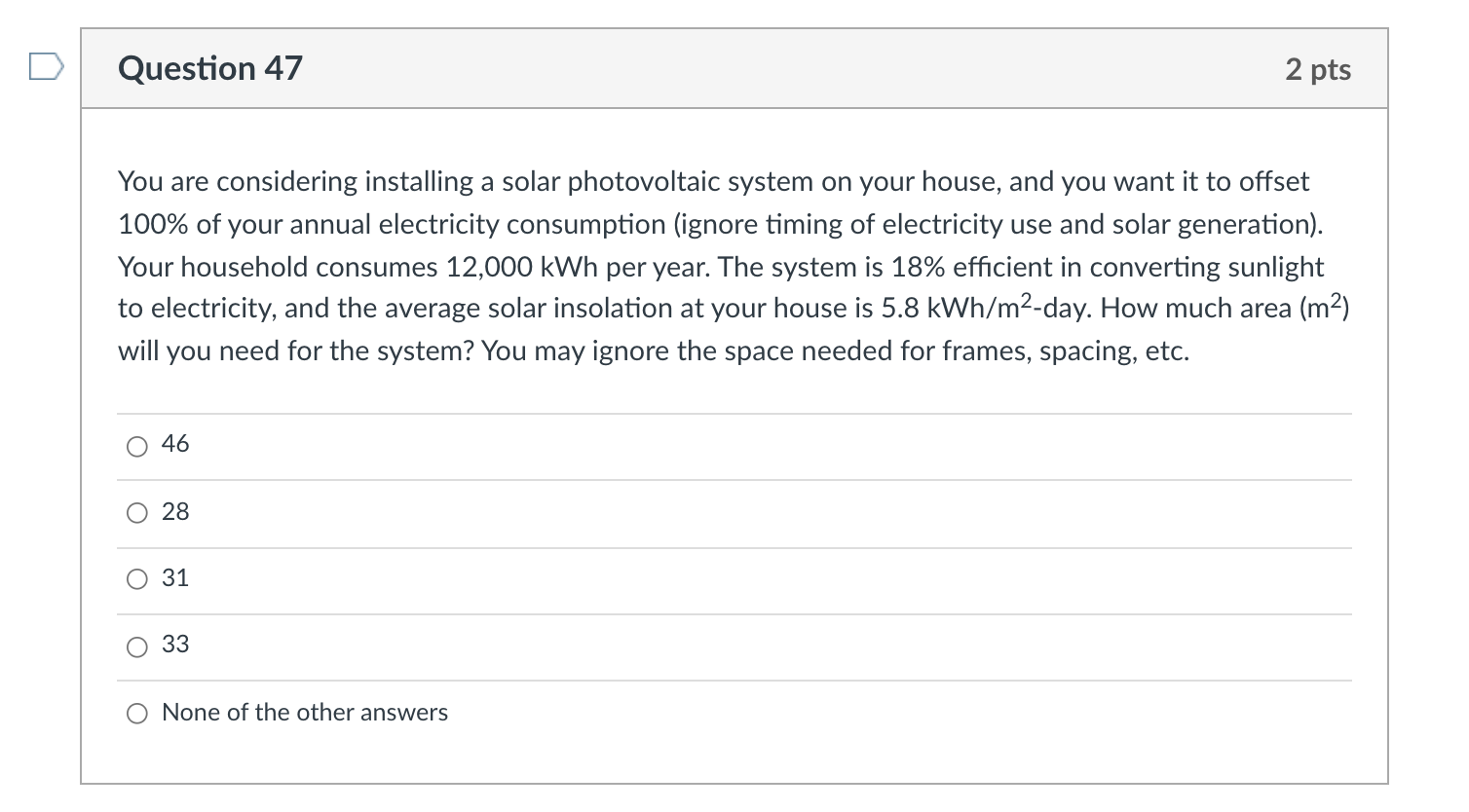
Task: Select the "None of the other answers" radio
Action: pyautogui.click(x=137, y=715)
